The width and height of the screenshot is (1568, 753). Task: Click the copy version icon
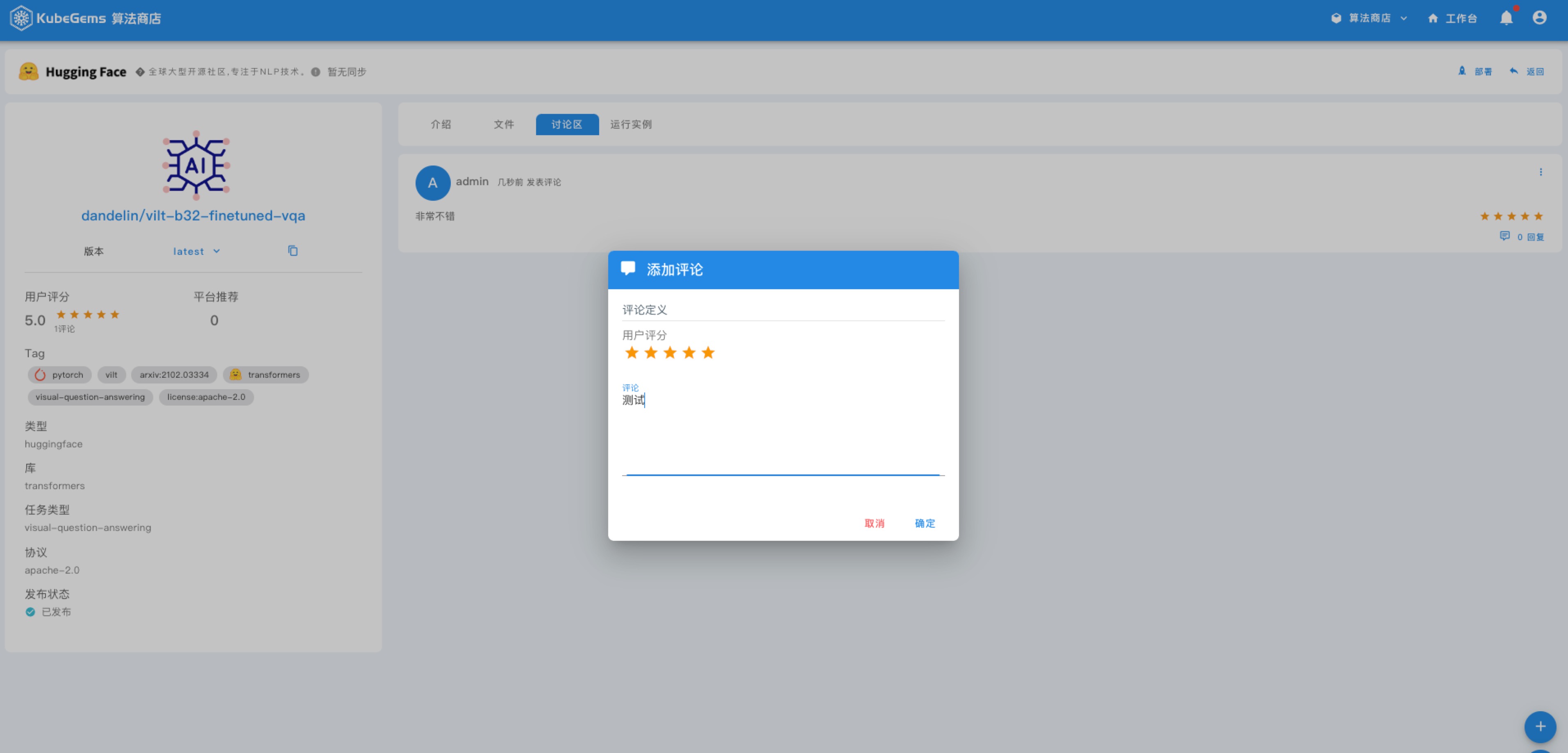coord(293,251)
